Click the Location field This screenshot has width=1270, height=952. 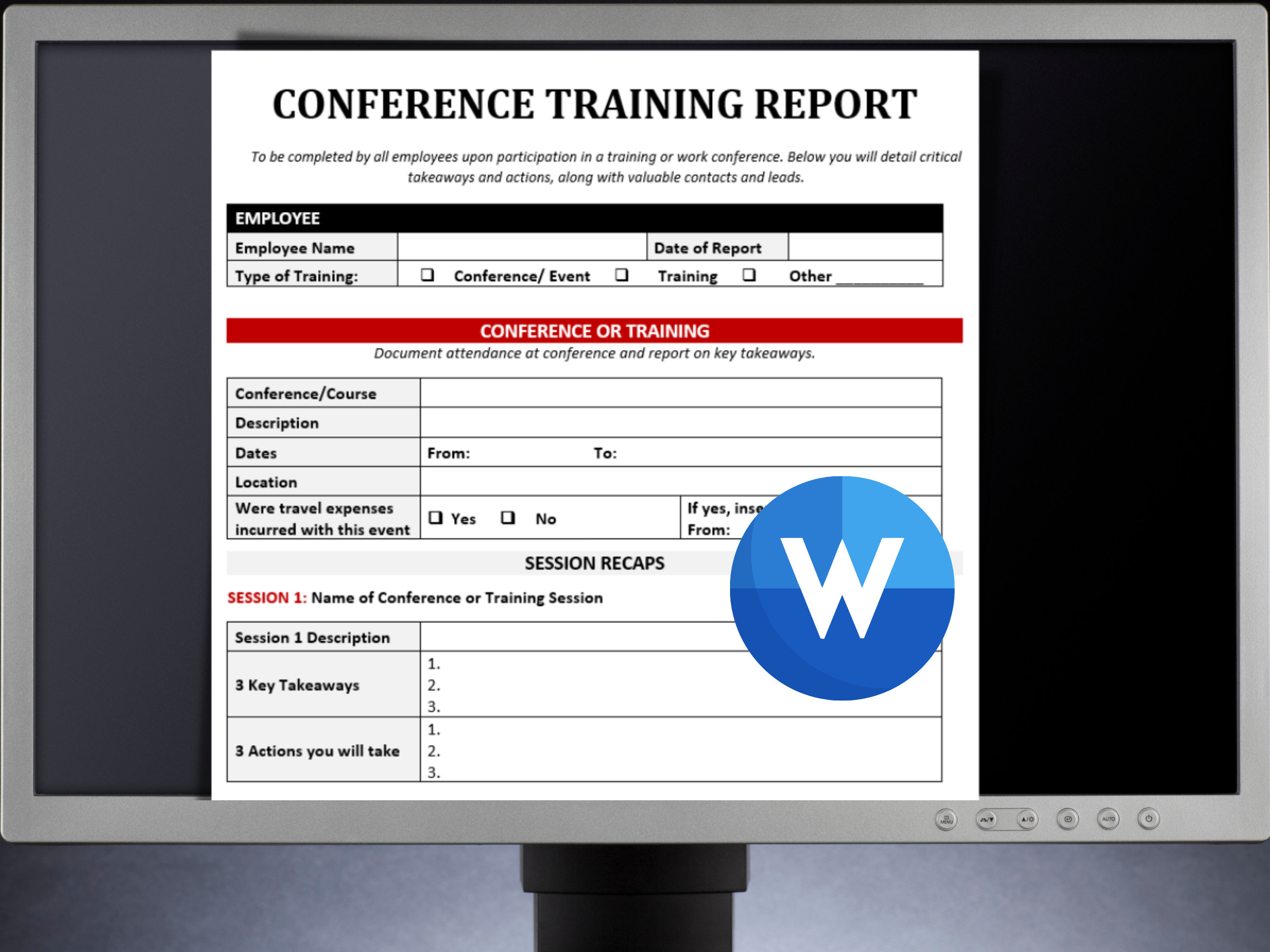[660, 482]
